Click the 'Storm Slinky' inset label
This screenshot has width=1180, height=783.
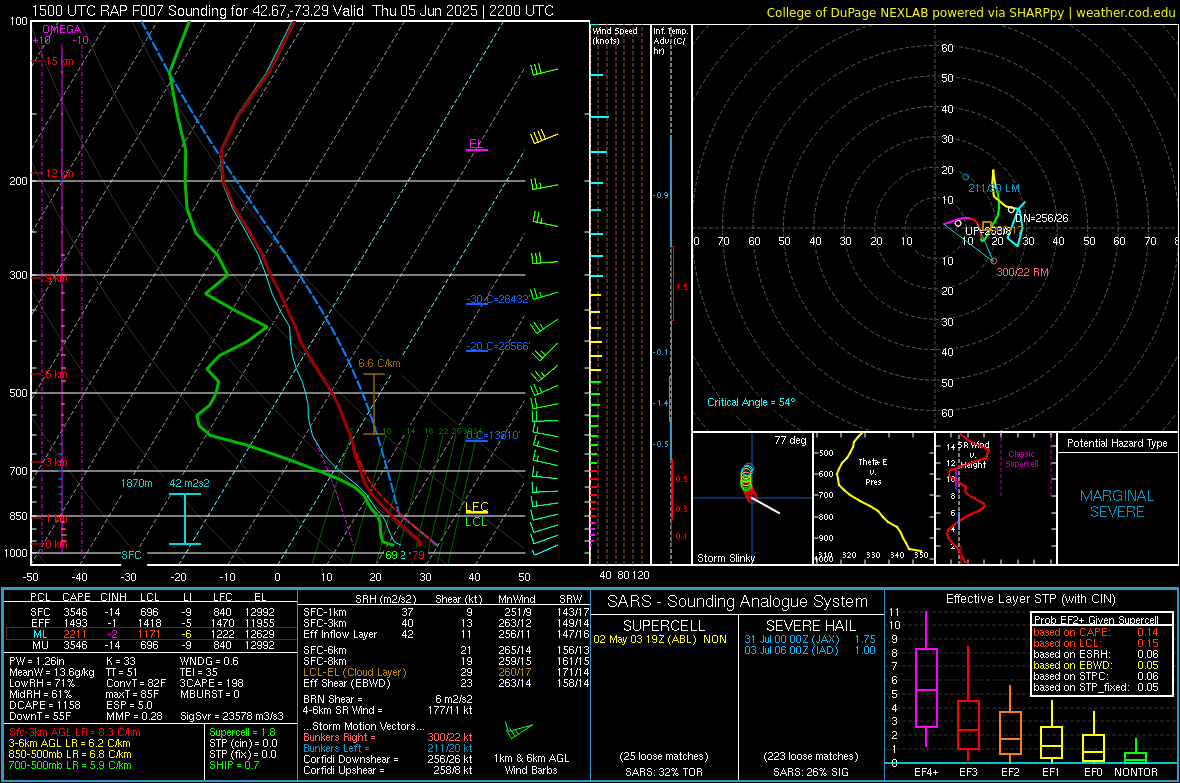(726, 558)
